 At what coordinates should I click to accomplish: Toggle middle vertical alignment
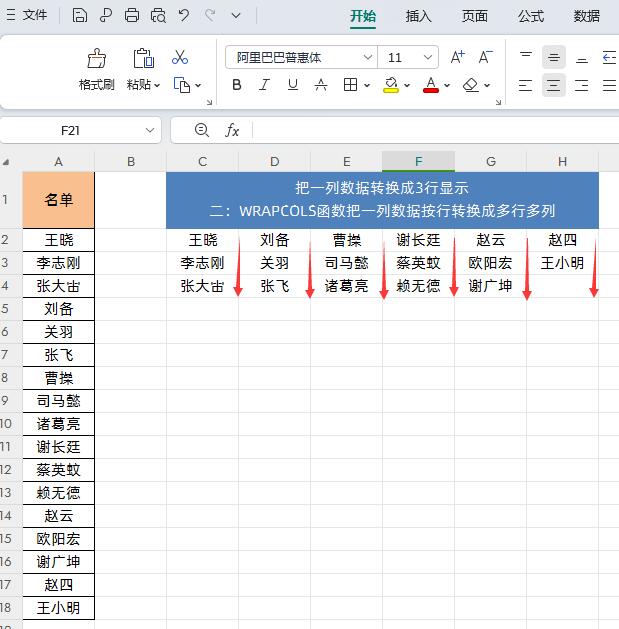554,57
